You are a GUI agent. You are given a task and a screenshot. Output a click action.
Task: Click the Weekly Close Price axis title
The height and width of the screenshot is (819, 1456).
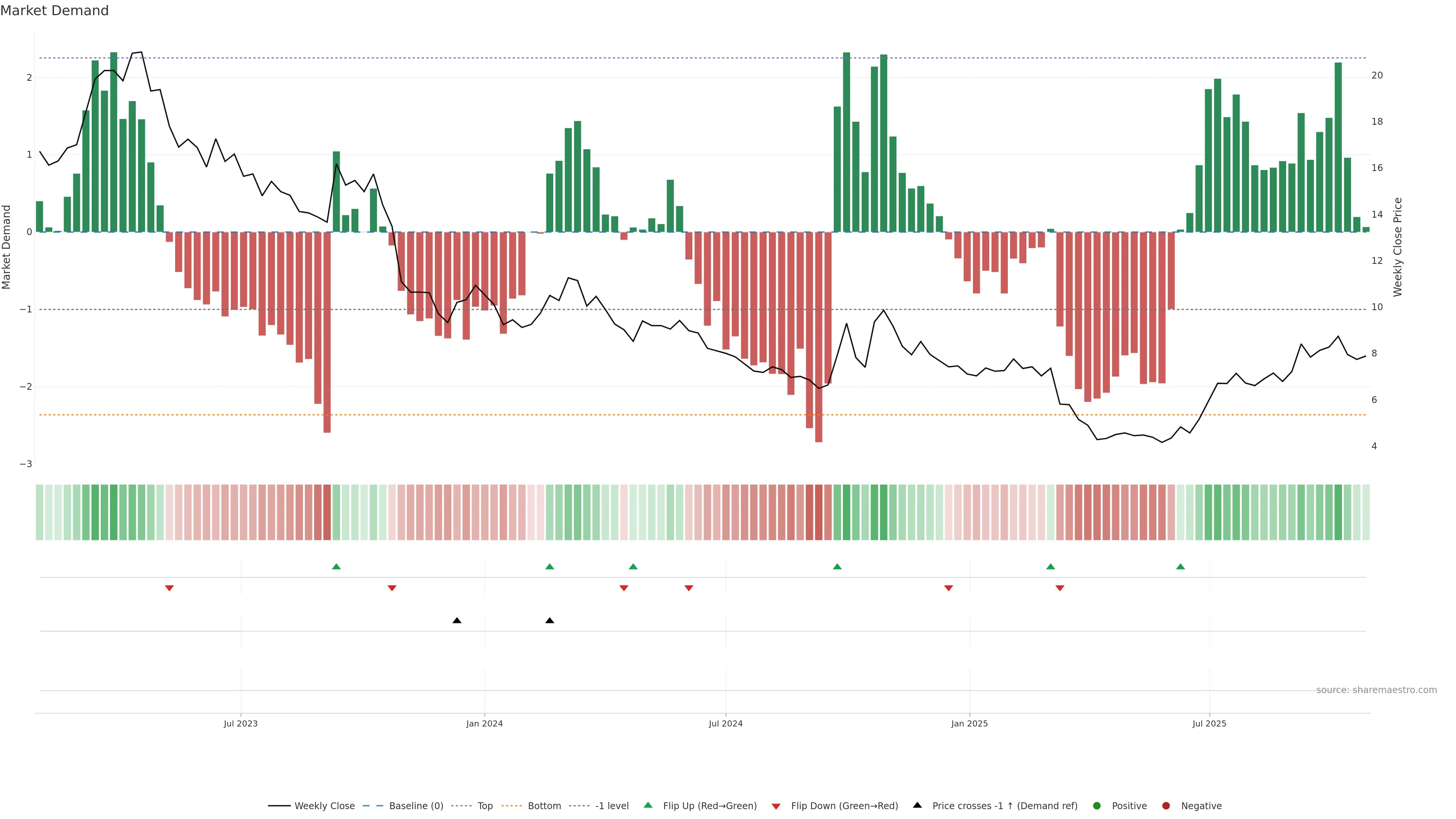click(x=1397, y=247)
